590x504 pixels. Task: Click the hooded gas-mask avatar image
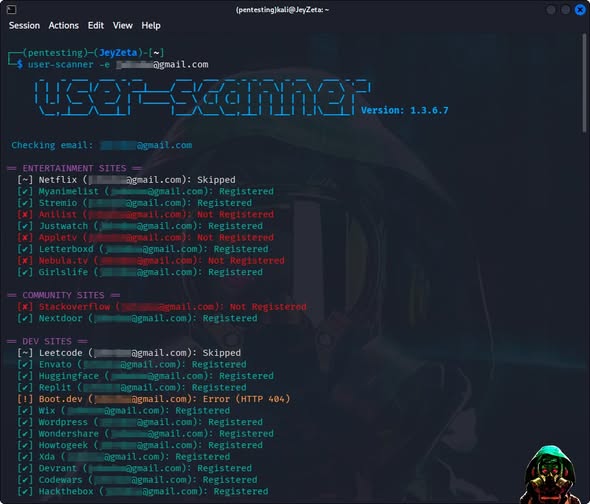(551, 475)
